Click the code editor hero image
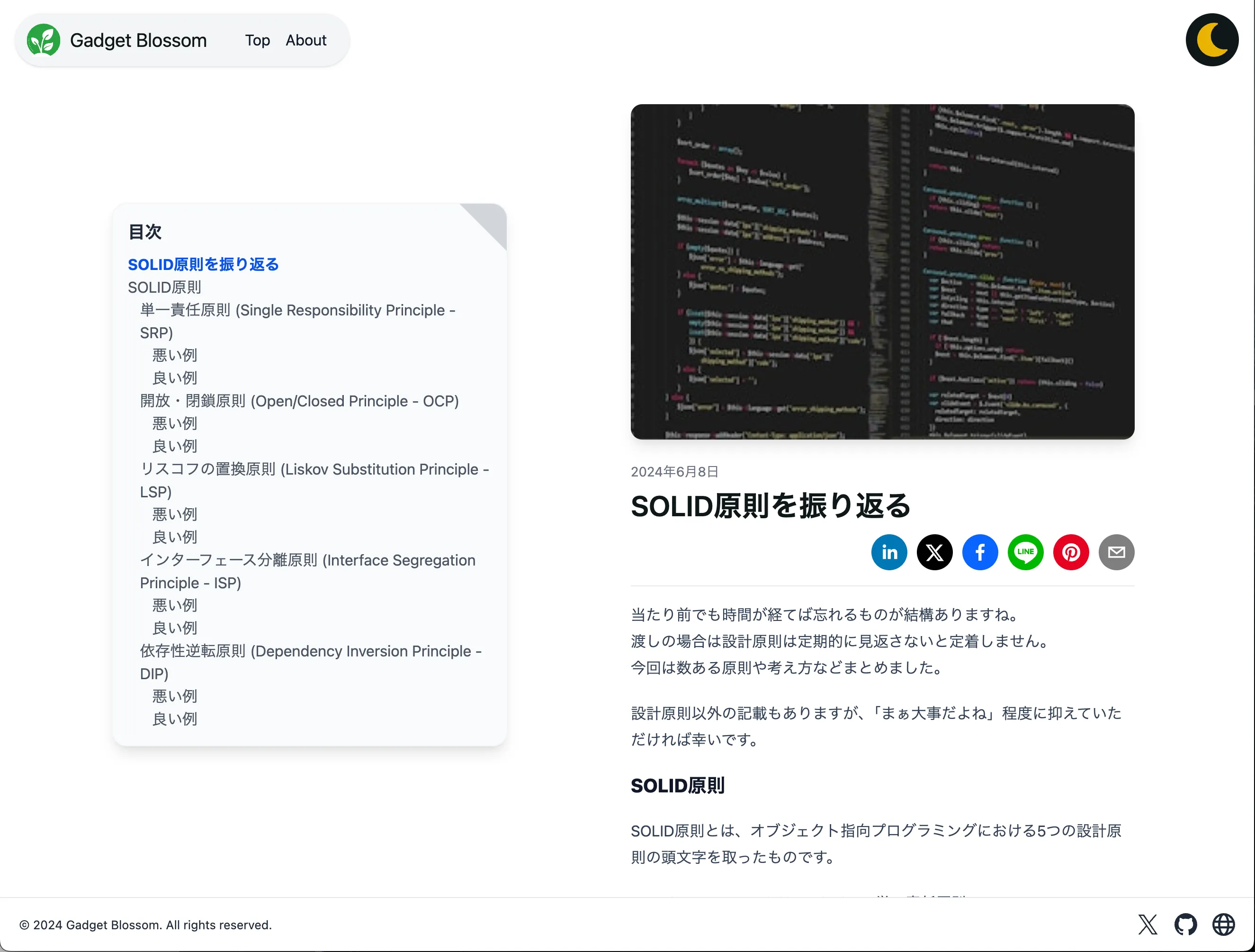This screenshot has width=1255, height=952. click(x=882, y=271)
